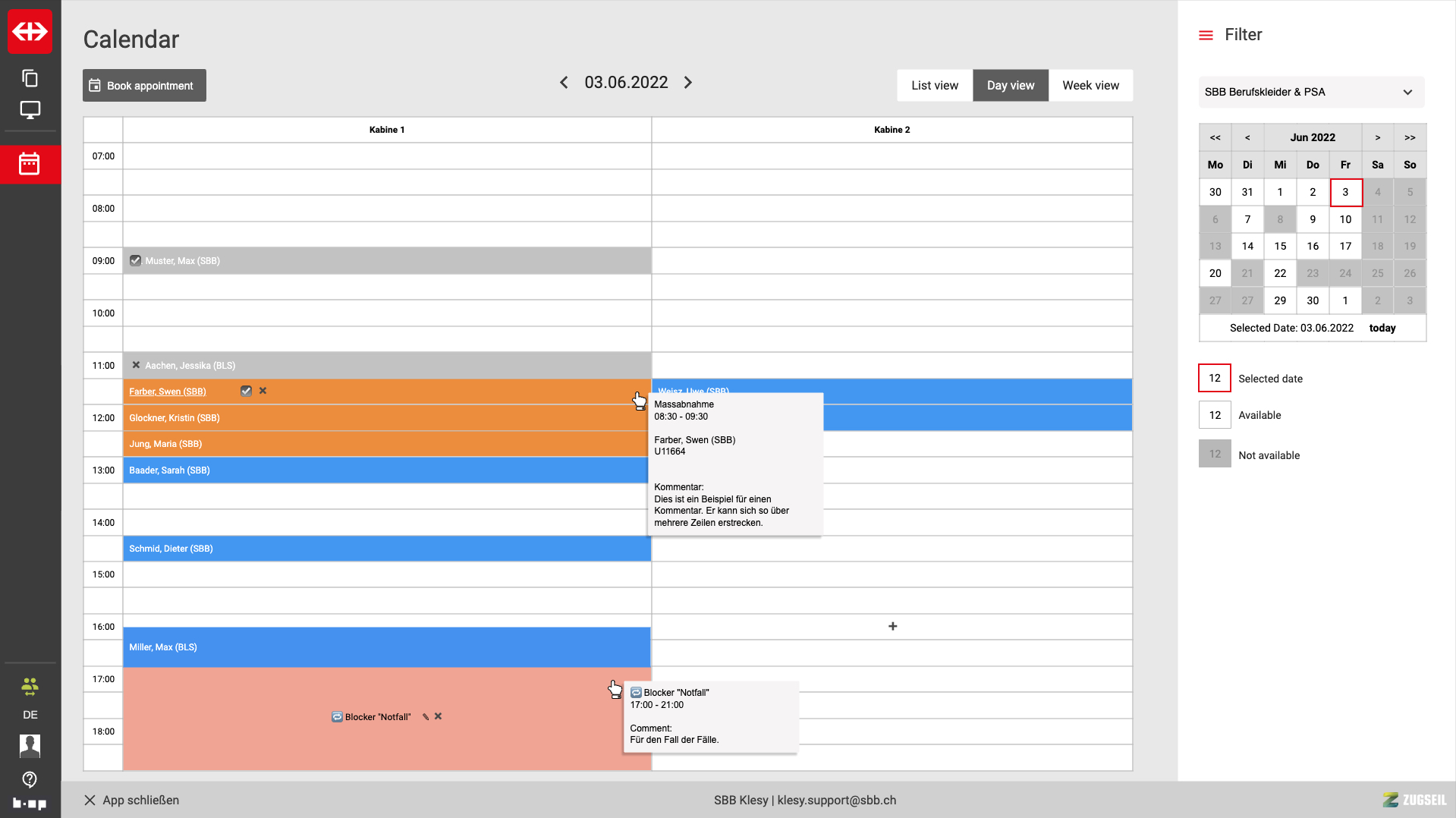Switch to List view tab

pos(935,86)
